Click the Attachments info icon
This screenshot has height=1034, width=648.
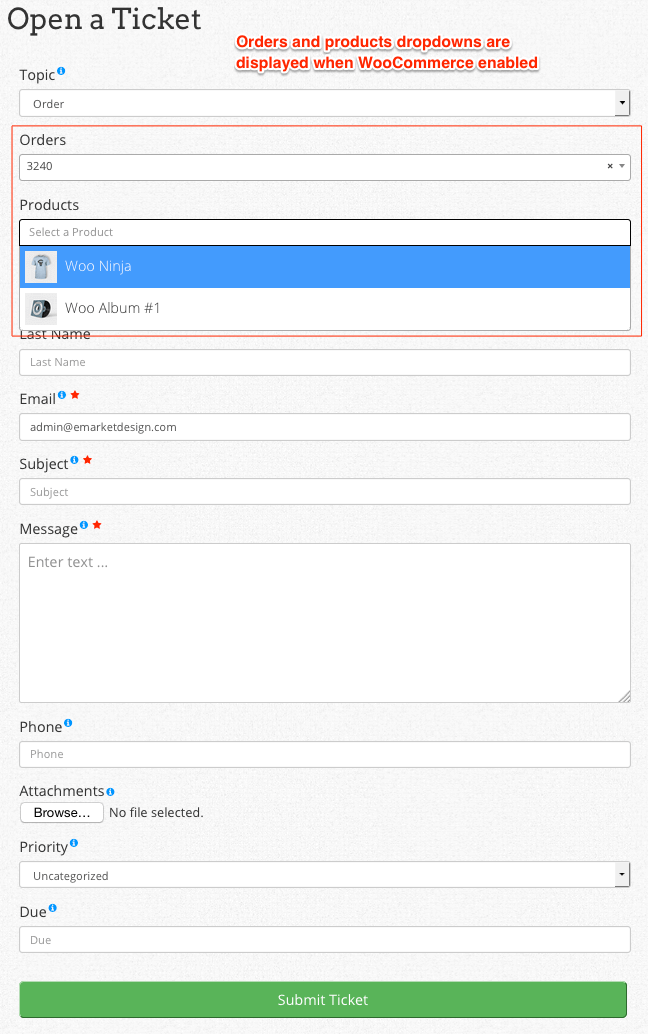point(110,792)
